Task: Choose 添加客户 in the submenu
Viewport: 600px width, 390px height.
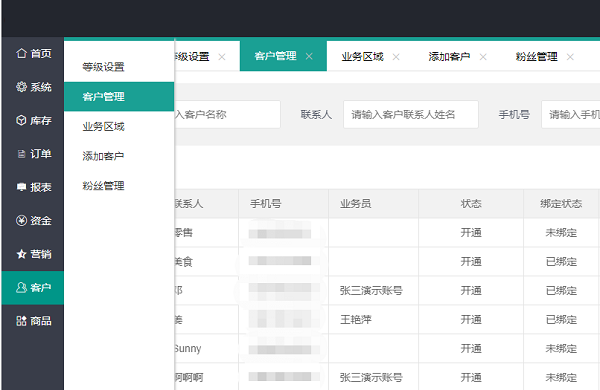Action: [x=119, y=156]
